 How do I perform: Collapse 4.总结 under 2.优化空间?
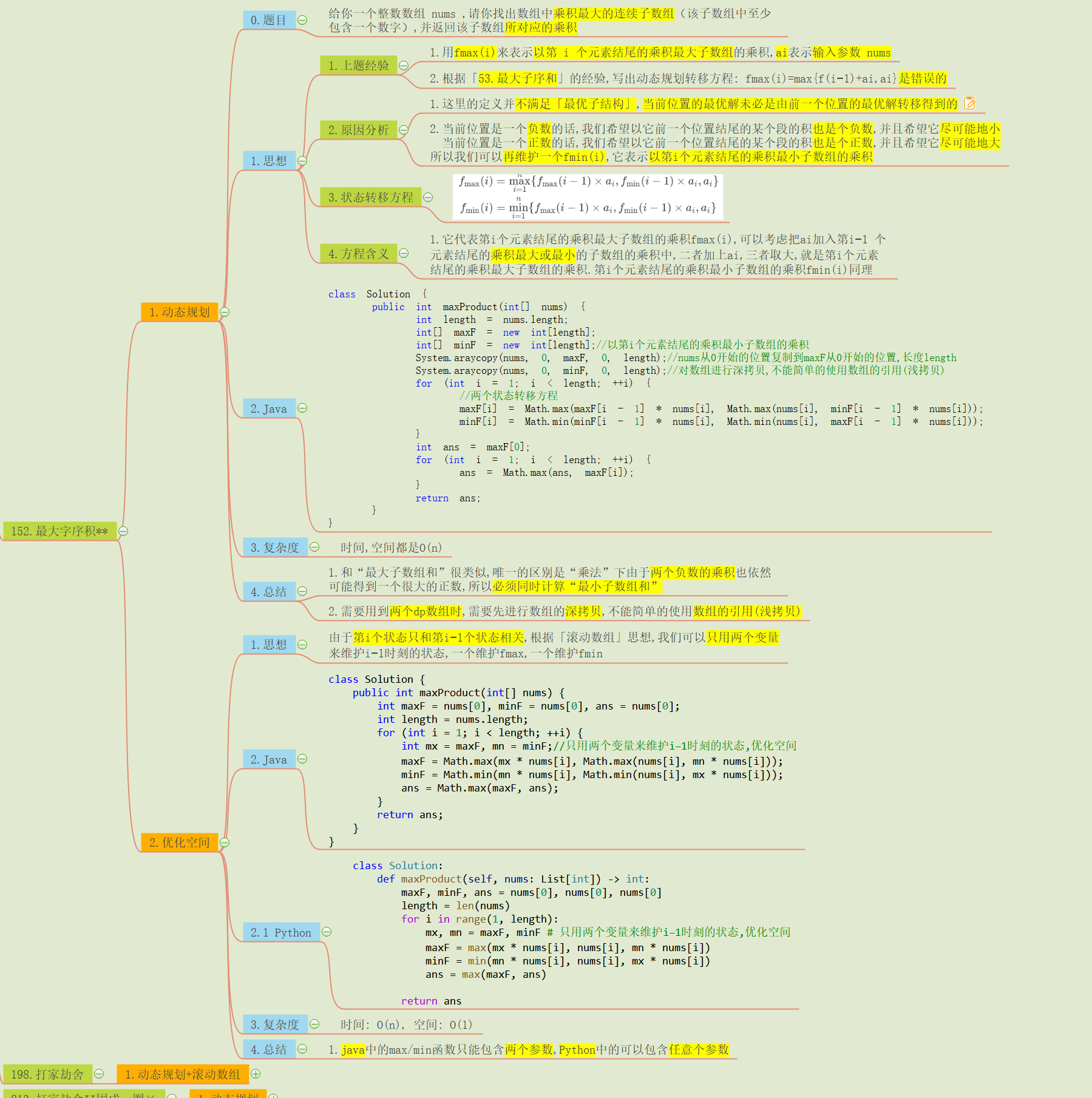(302, 1049)
